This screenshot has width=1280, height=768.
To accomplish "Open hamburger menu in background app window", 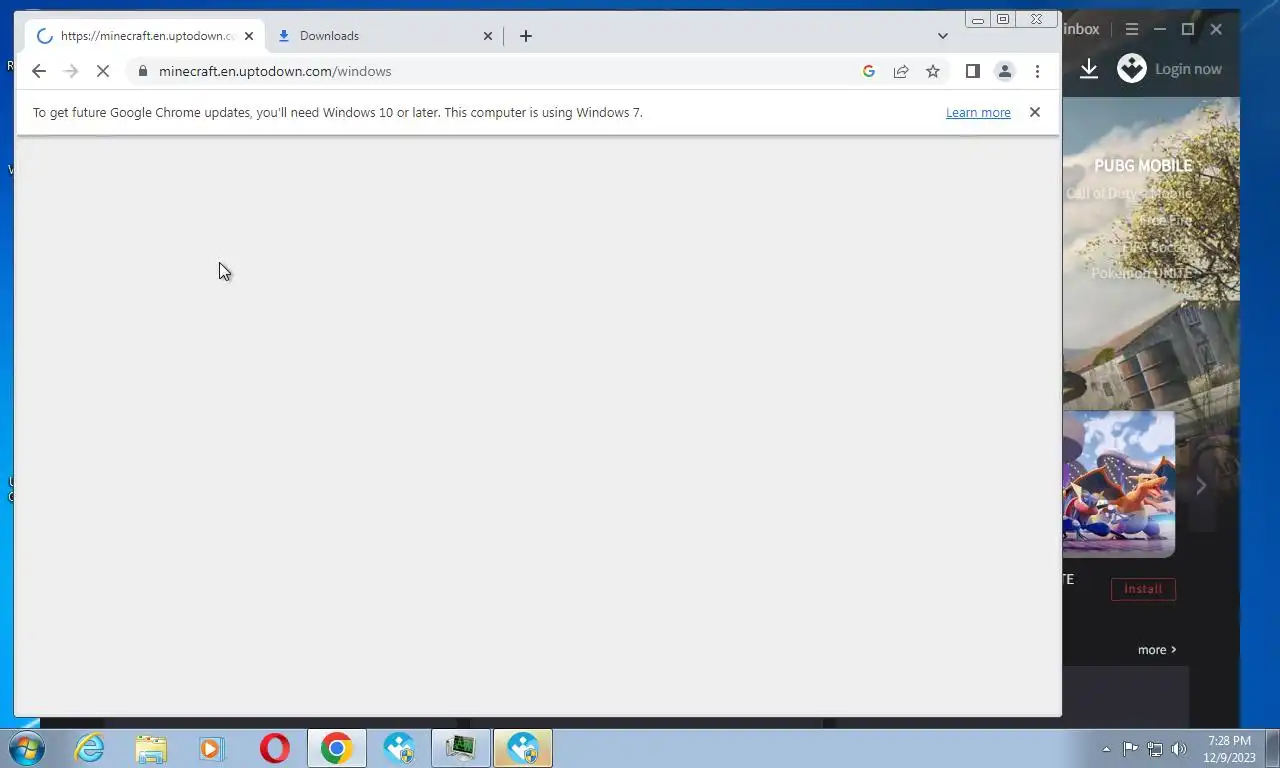I will coord(1132,29).
